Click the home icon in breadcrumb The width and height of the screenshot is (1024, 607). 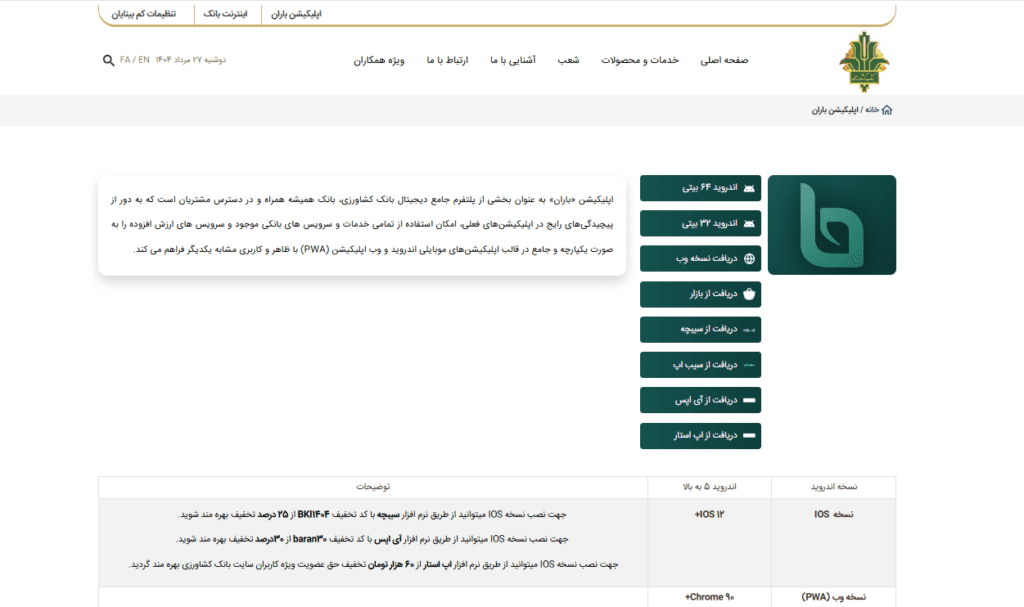(887, 110)
